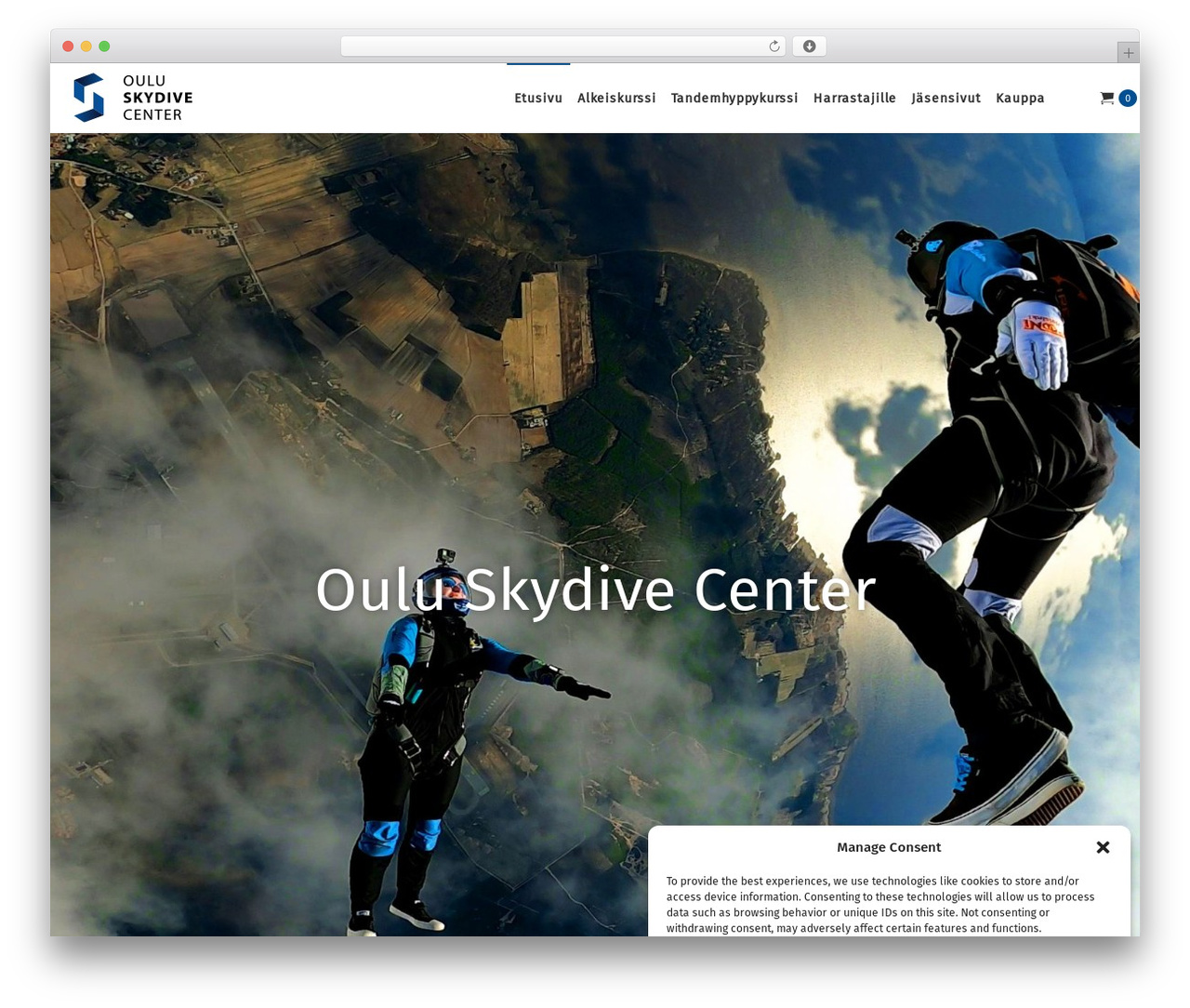The width and height of the screenshot is (1190, 1008).
Task: Open the Jäsensivut link
Action: coord(945,98)
